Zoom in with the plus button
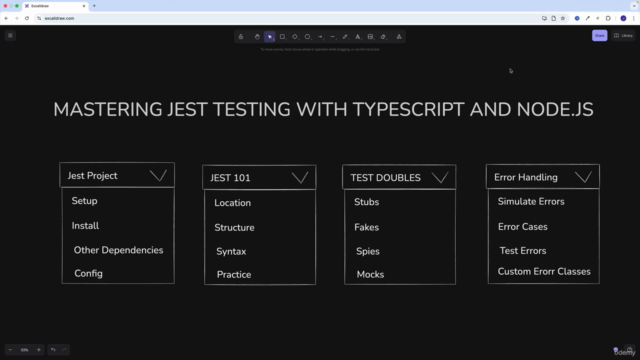Image resolution: width=640 pixels, height=360 pixels. [39, 350]
